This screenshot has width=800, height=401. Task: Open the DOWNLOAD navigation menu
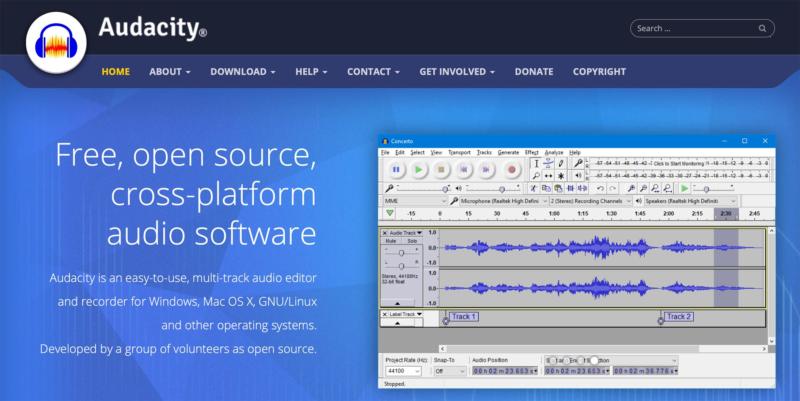click(243, 72)
